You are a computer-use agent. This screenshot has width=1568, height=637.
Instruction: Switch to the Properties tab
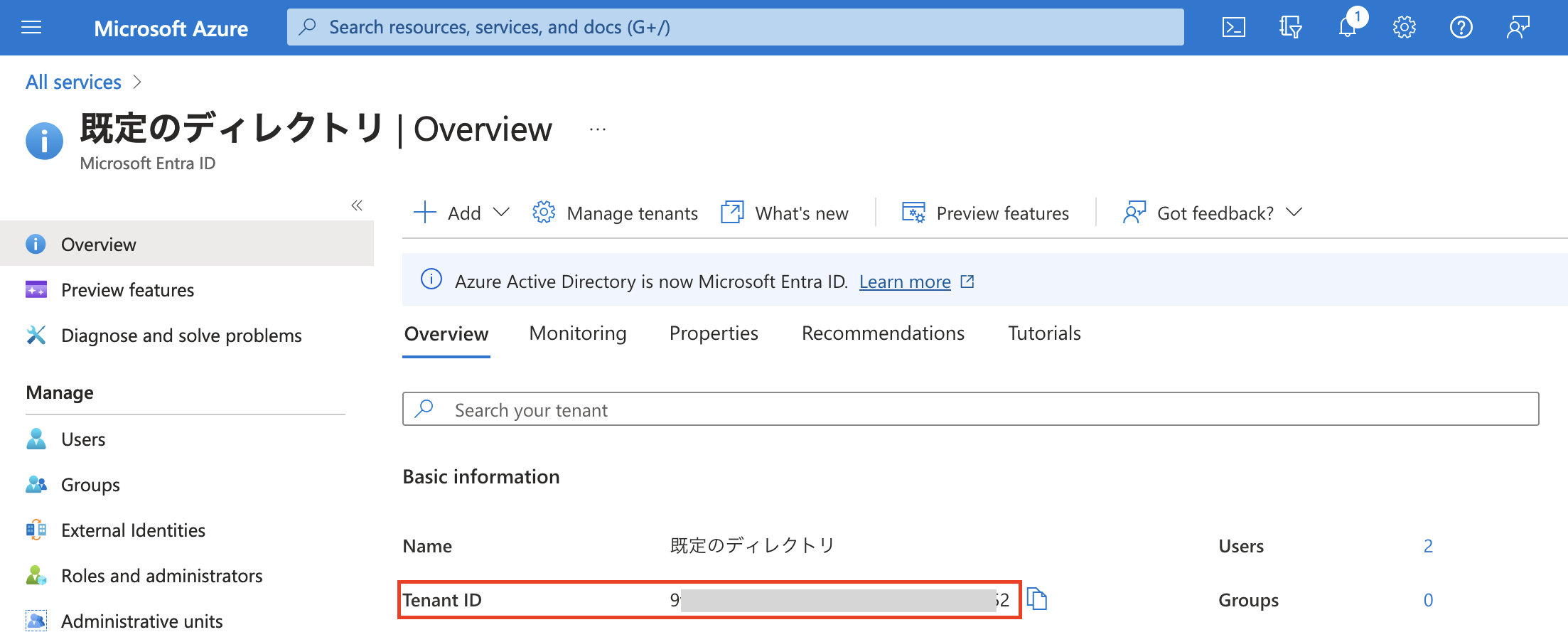pos(714,333)
